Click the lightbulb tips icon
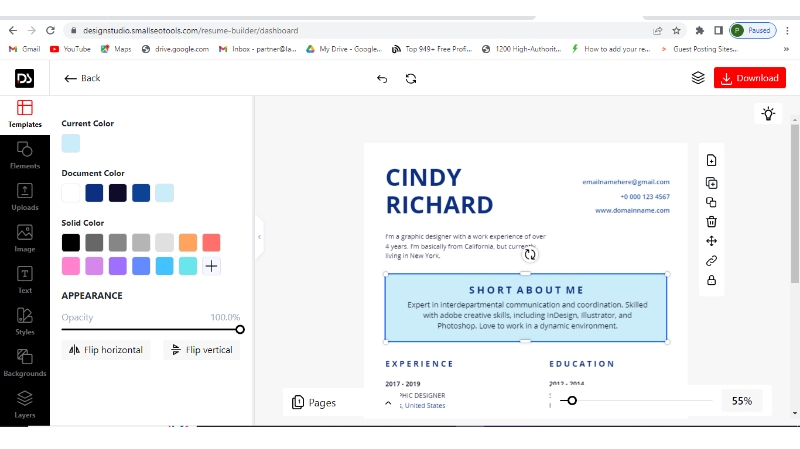Viewport: 800px width, 449px height. [768, 114]
